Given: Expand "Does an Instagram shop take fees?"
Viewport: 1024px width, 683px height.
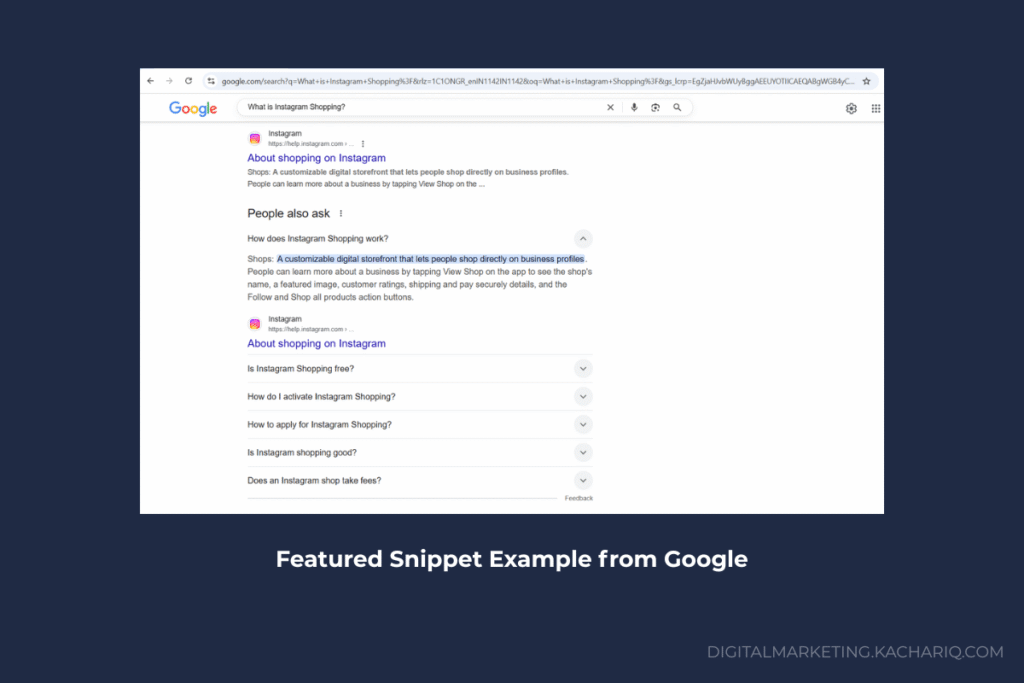Looking at the screenshot, I should click(x=583, y=481).
